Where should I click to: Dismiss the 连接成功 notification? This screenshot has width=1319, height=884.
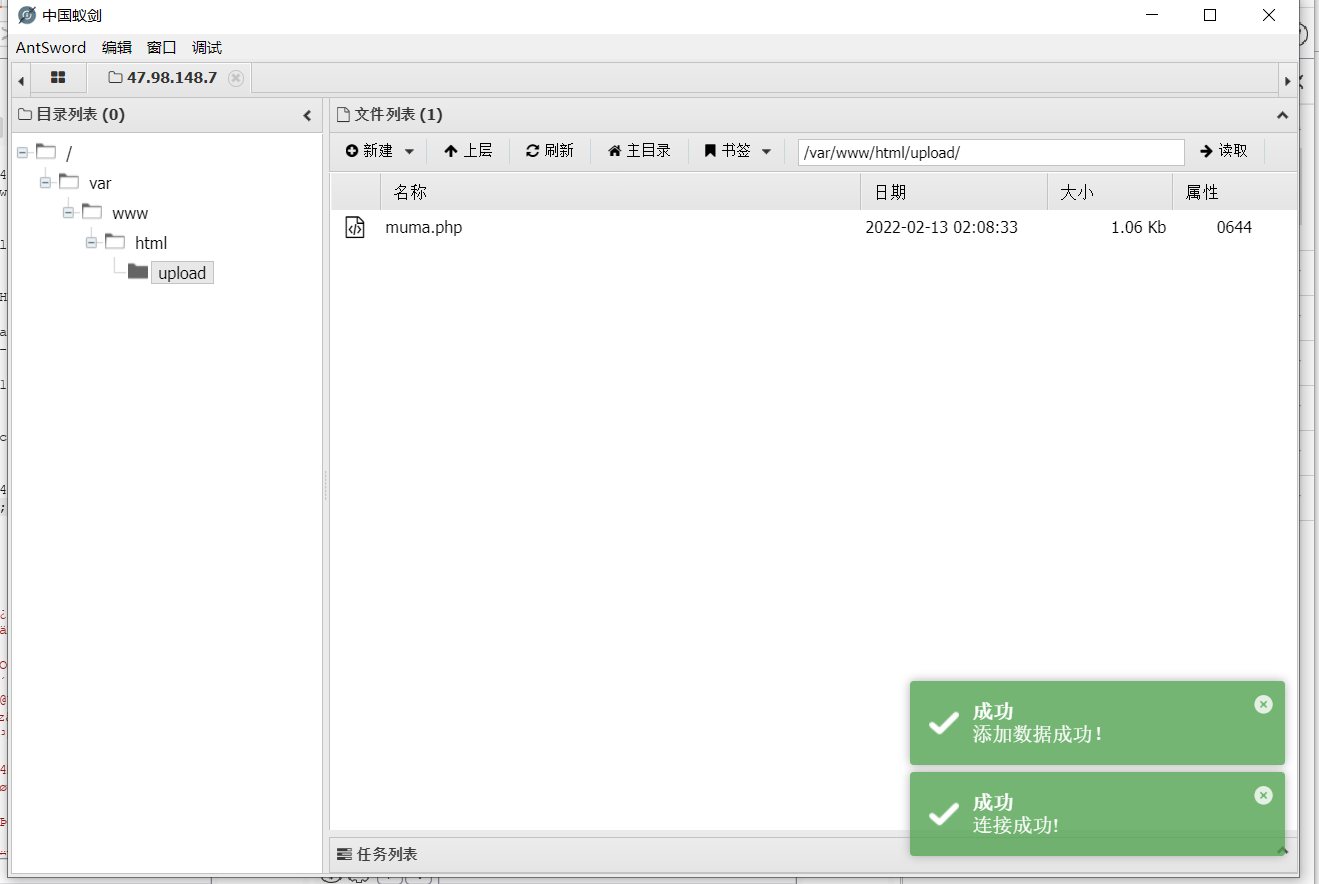coord(1264,795)
